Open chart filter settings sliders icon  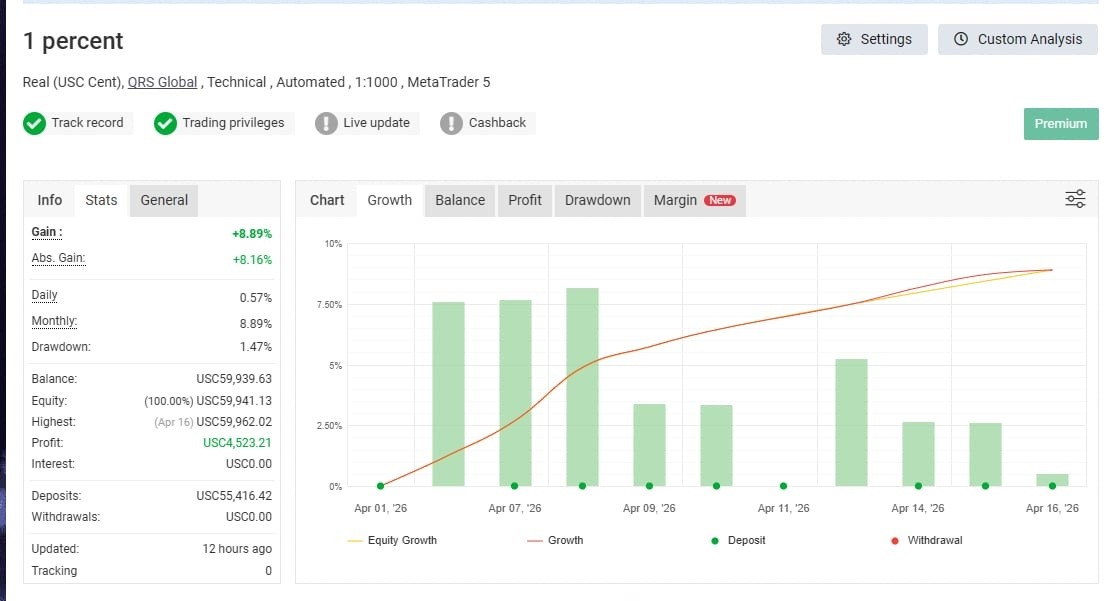(1075, 199)
